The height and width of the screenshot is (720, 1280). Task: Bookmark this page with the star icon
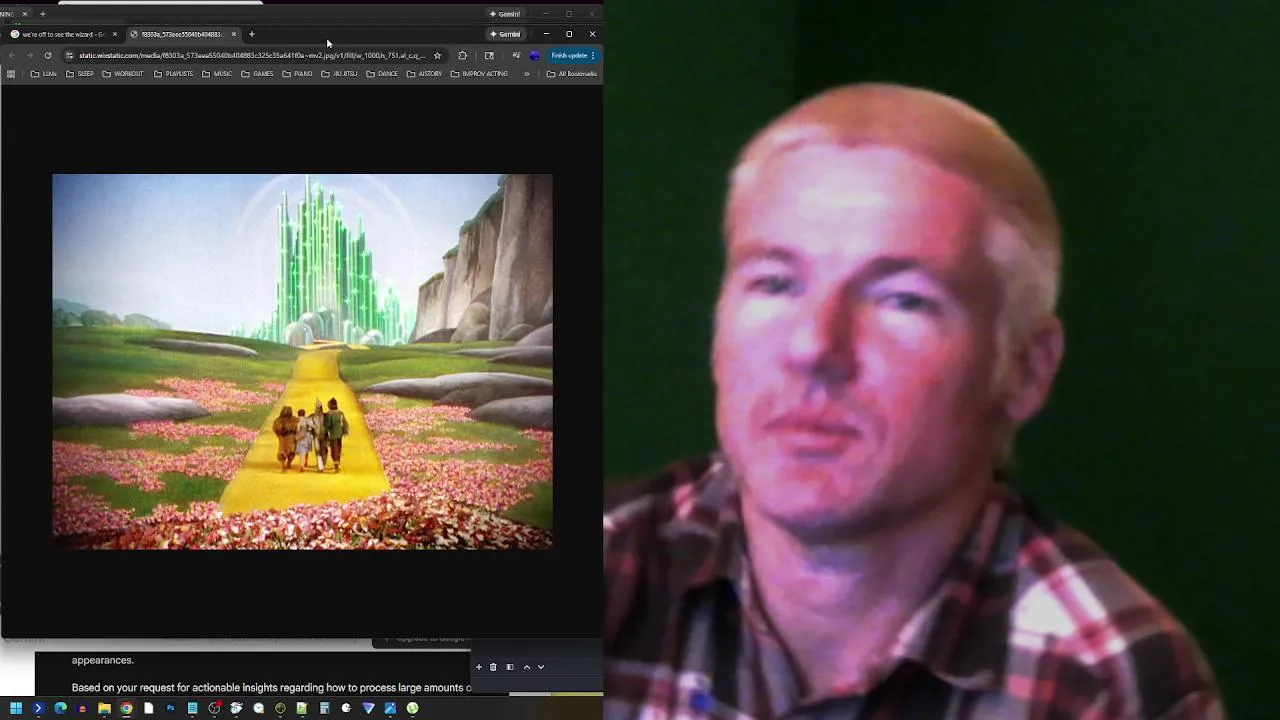[x=437, y=55]
